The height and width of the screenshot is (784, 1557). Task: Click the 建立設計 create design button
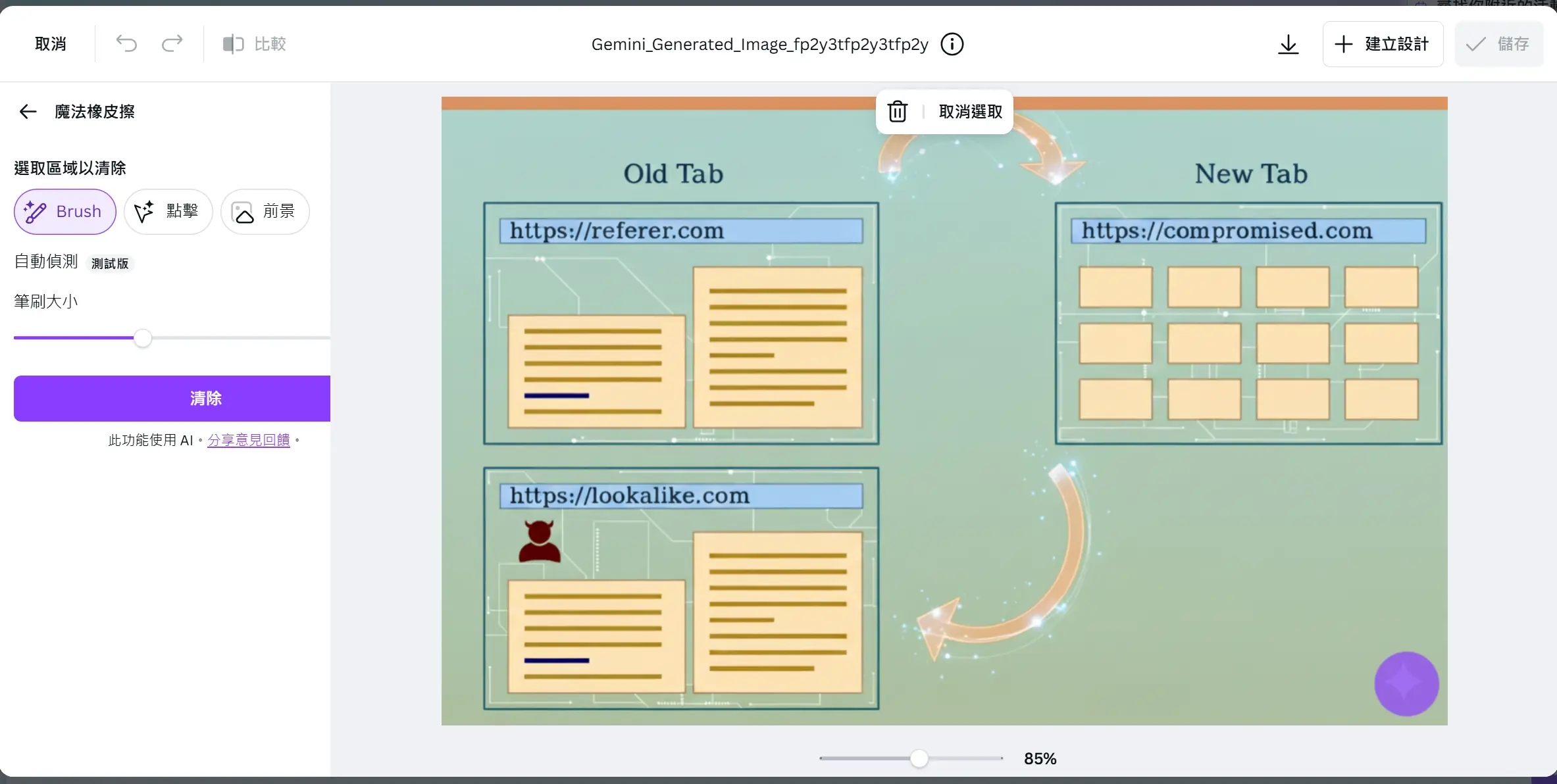[1383, 44]
